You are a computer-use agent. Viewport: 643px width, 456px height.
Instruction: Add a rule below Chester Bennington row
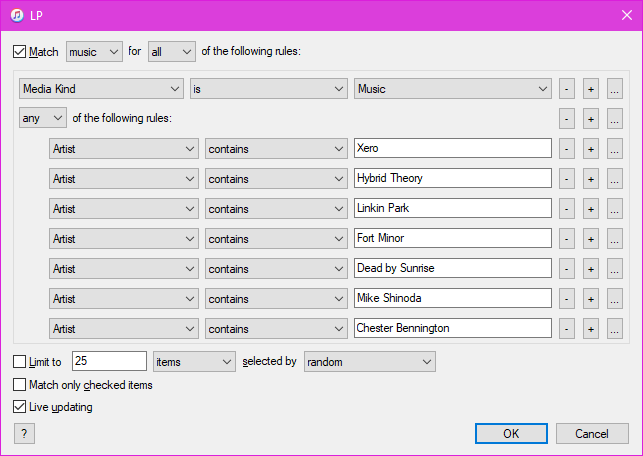(x=591, y=328)
